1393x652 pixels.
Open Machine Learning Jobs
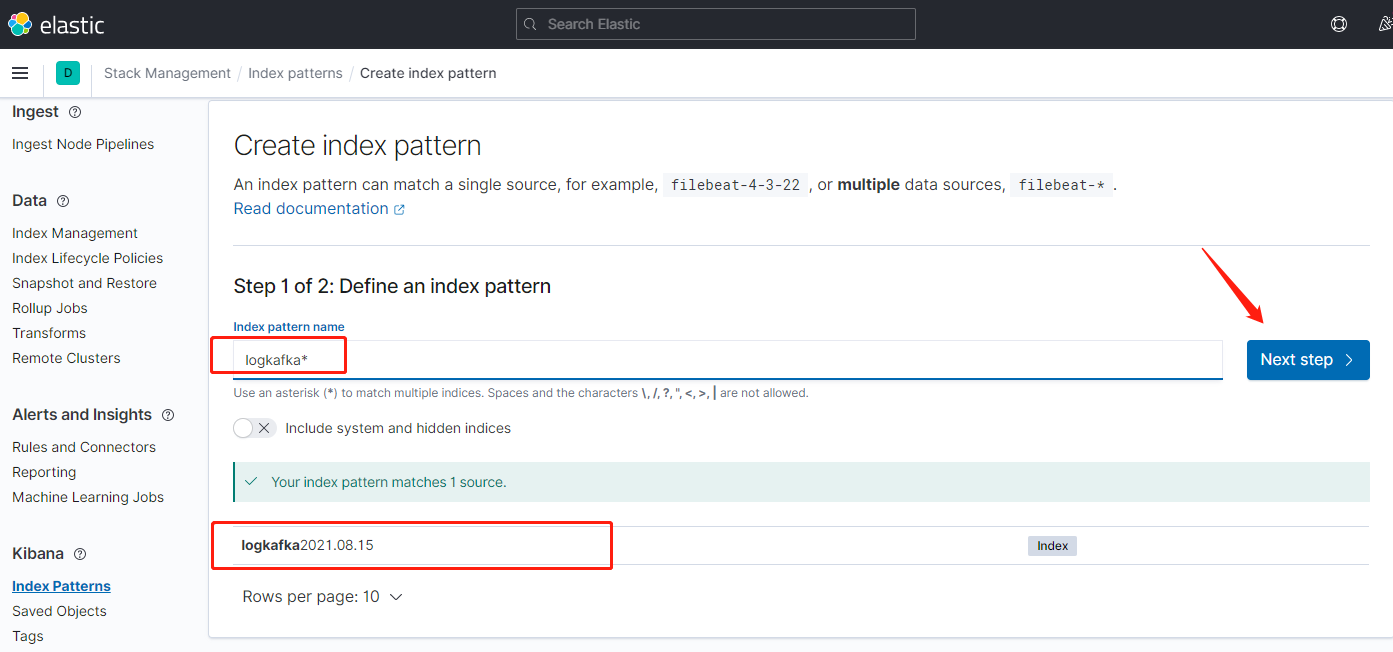[88, 497]
